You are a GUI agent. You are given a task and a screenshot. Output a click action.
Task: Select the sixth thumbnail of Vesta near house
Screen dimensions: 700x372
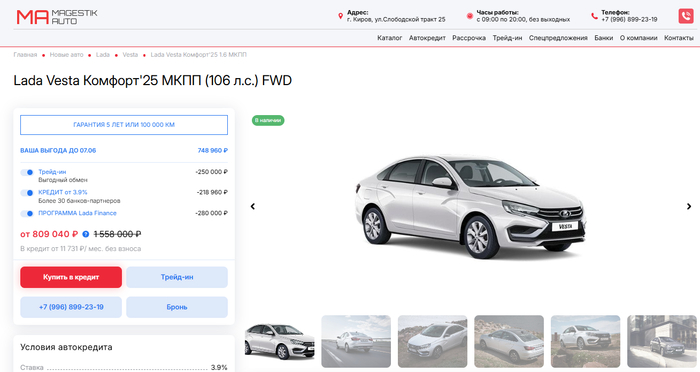pyautogui.click(x=662, y=342)
